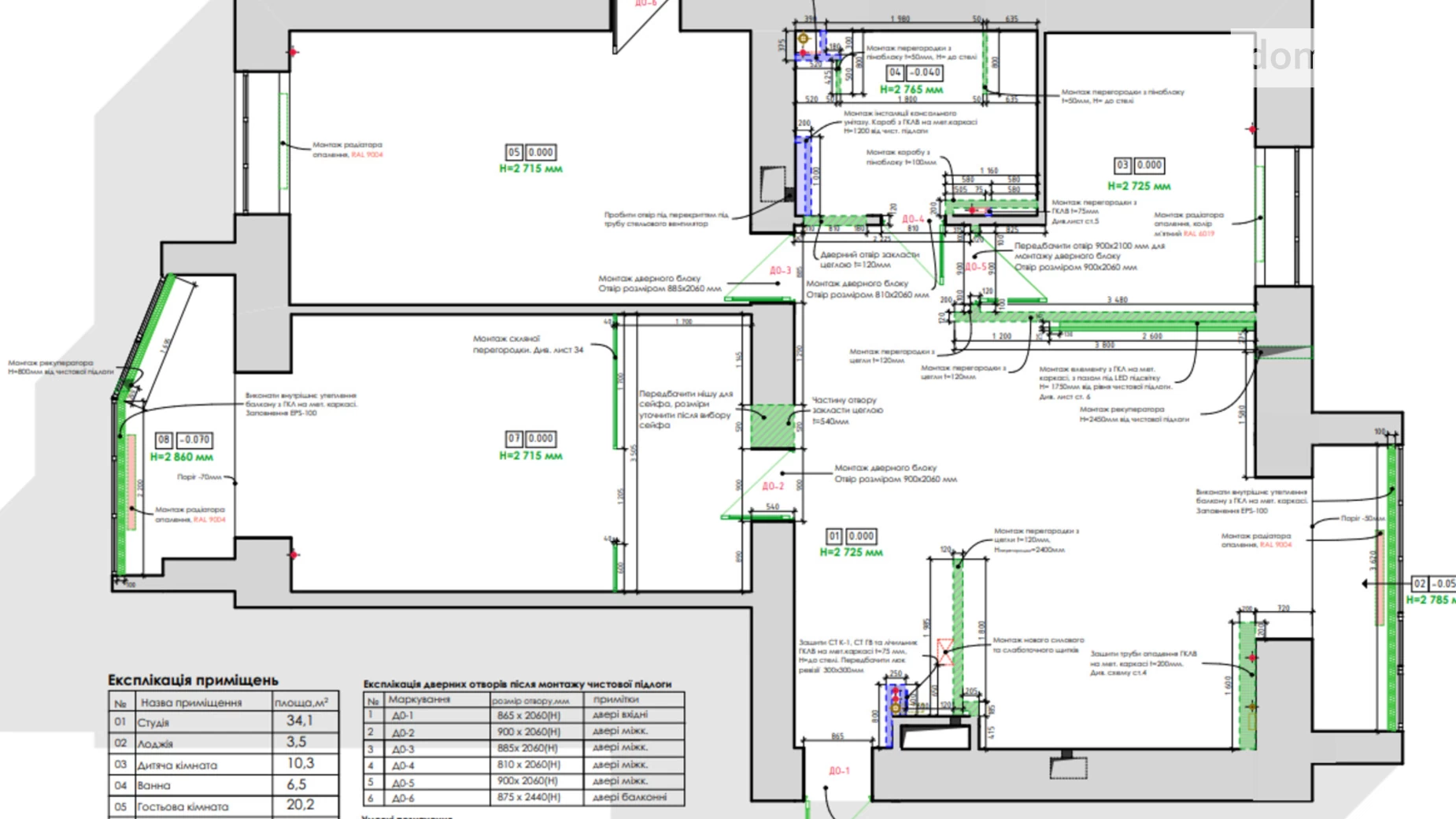
Task: Click the 'Поріг -70мм' annotation
Action: (x=199, y=477)
